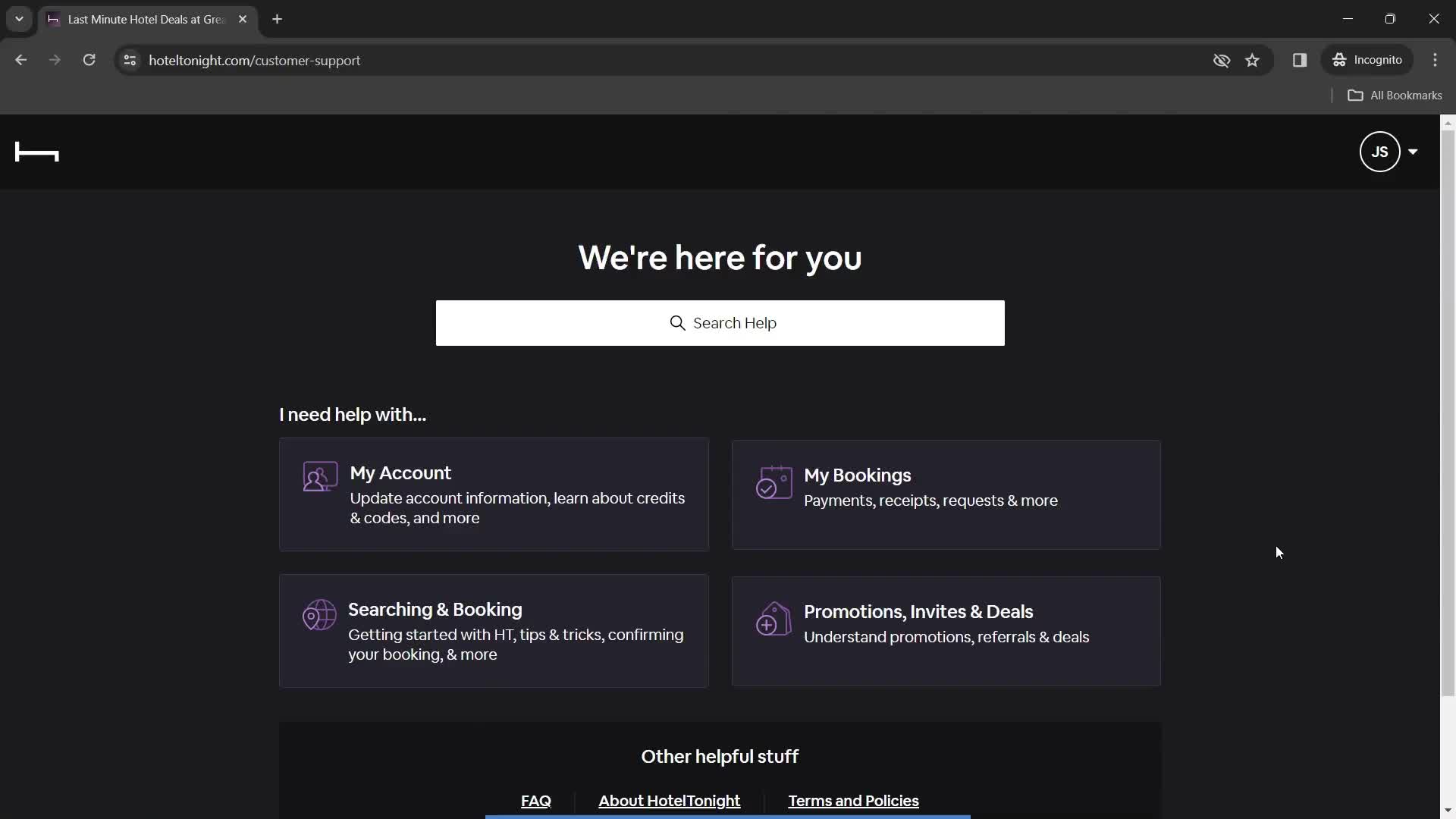The image size is (1456, 819).
Task: Open the About HotelTonight link
Action: point(669,801)
